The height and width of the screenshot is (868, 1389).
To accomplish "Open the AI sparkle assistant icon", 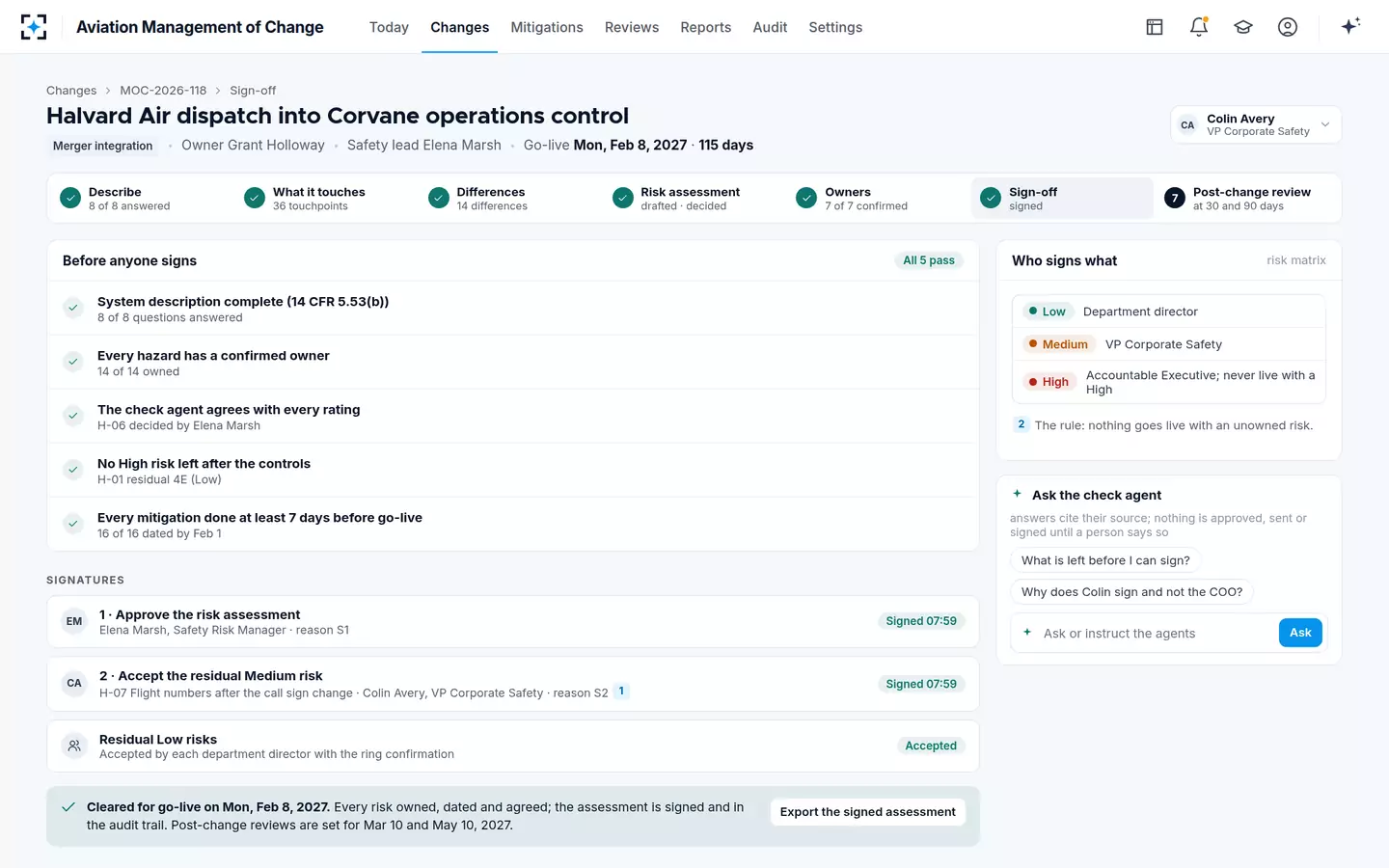I will [x=1350, y=26].
